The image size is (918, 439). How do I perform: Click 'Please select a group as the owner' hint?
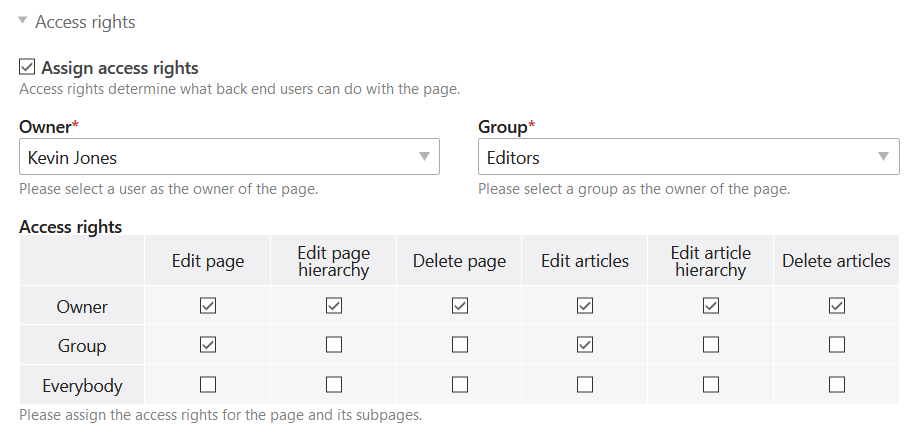[x=634, y=189]
